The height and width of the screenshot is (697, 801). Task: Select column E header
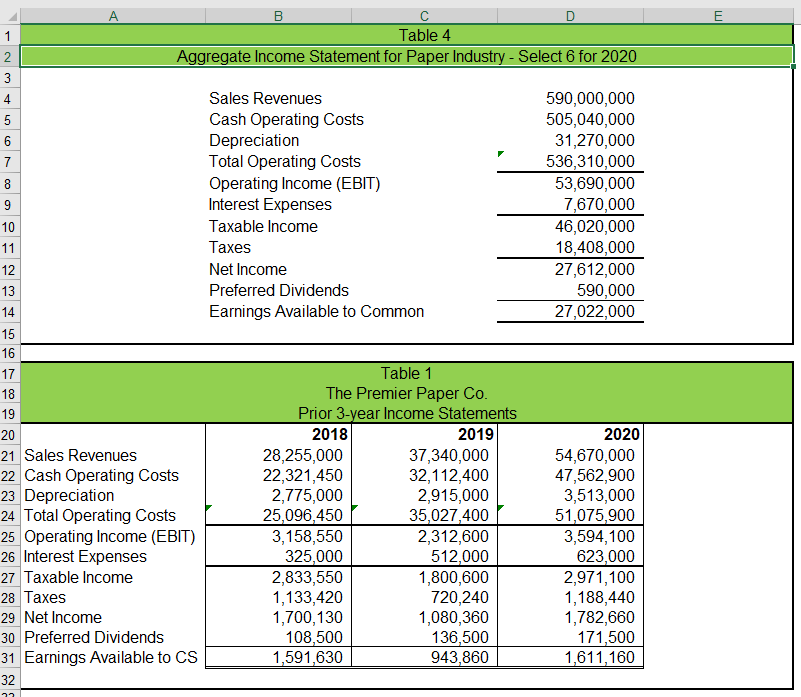point(717,15)
